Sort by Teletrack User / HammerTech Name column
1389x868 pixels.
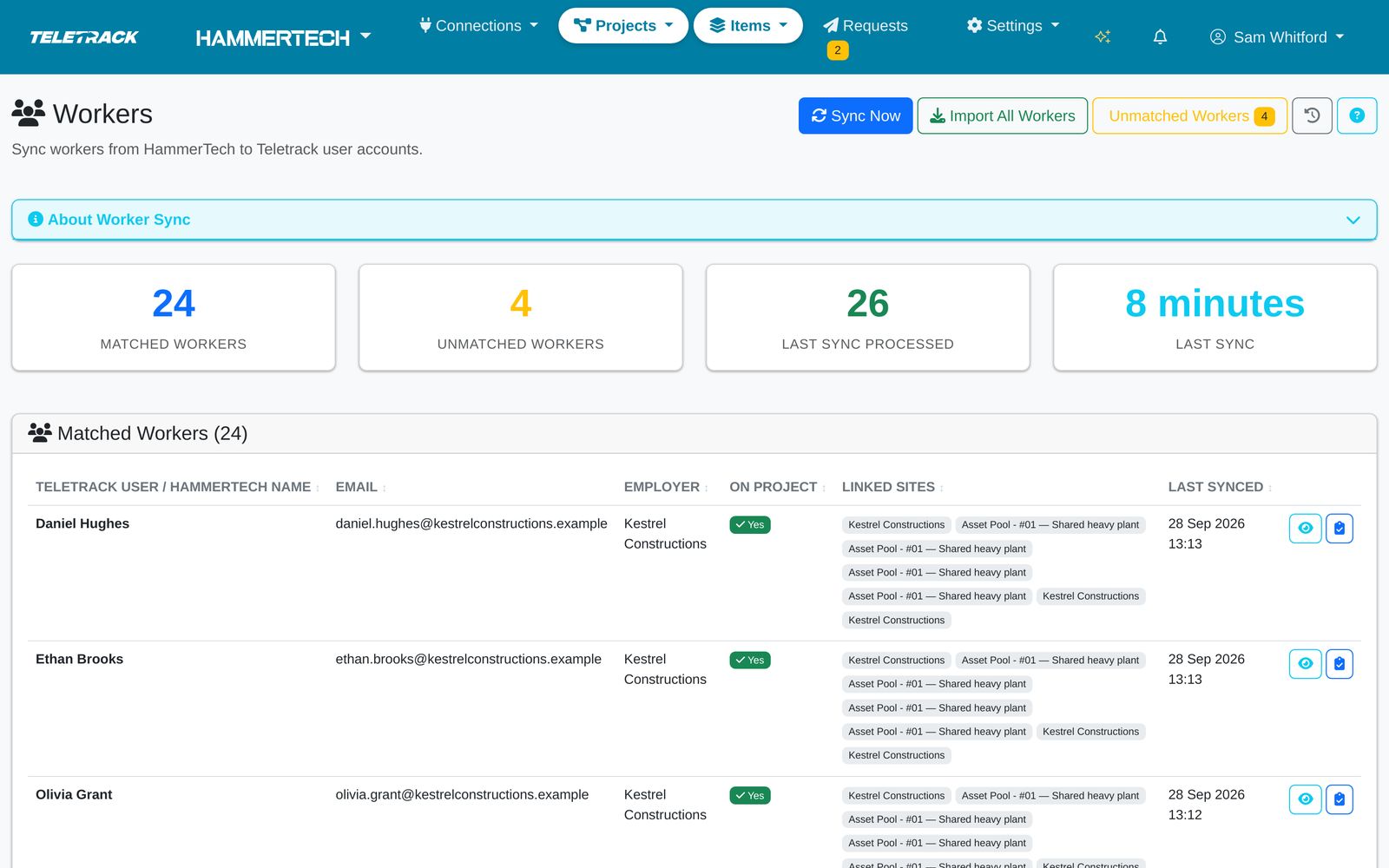177,487
